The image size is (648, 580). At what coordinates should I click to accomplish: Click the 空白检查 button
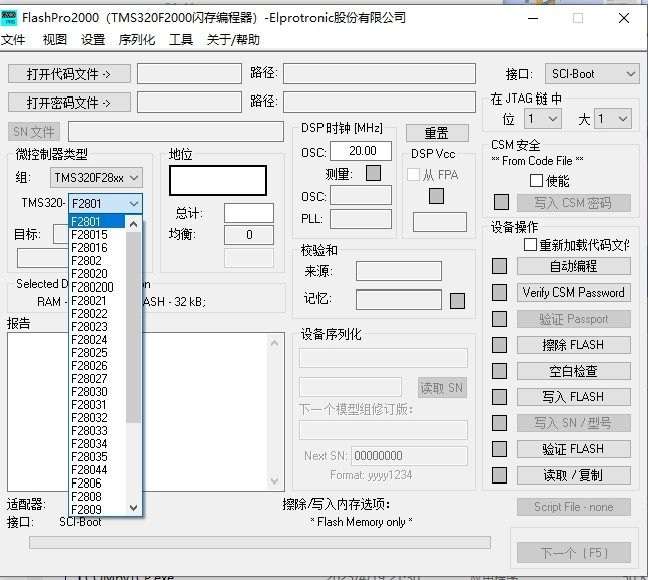pyautogui.click(x=574, y=371)
